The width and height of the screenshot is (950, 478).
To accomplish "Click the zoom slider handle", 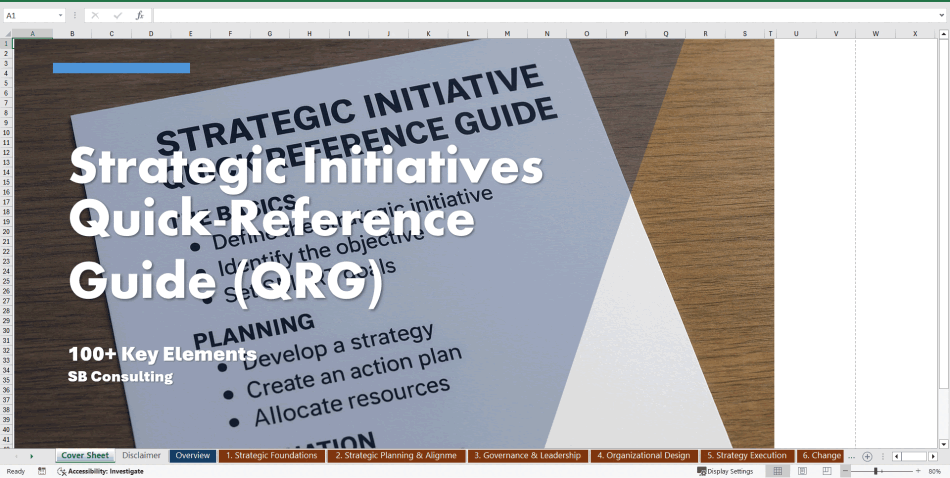I will pyautogui.click(x=875, y=471).
